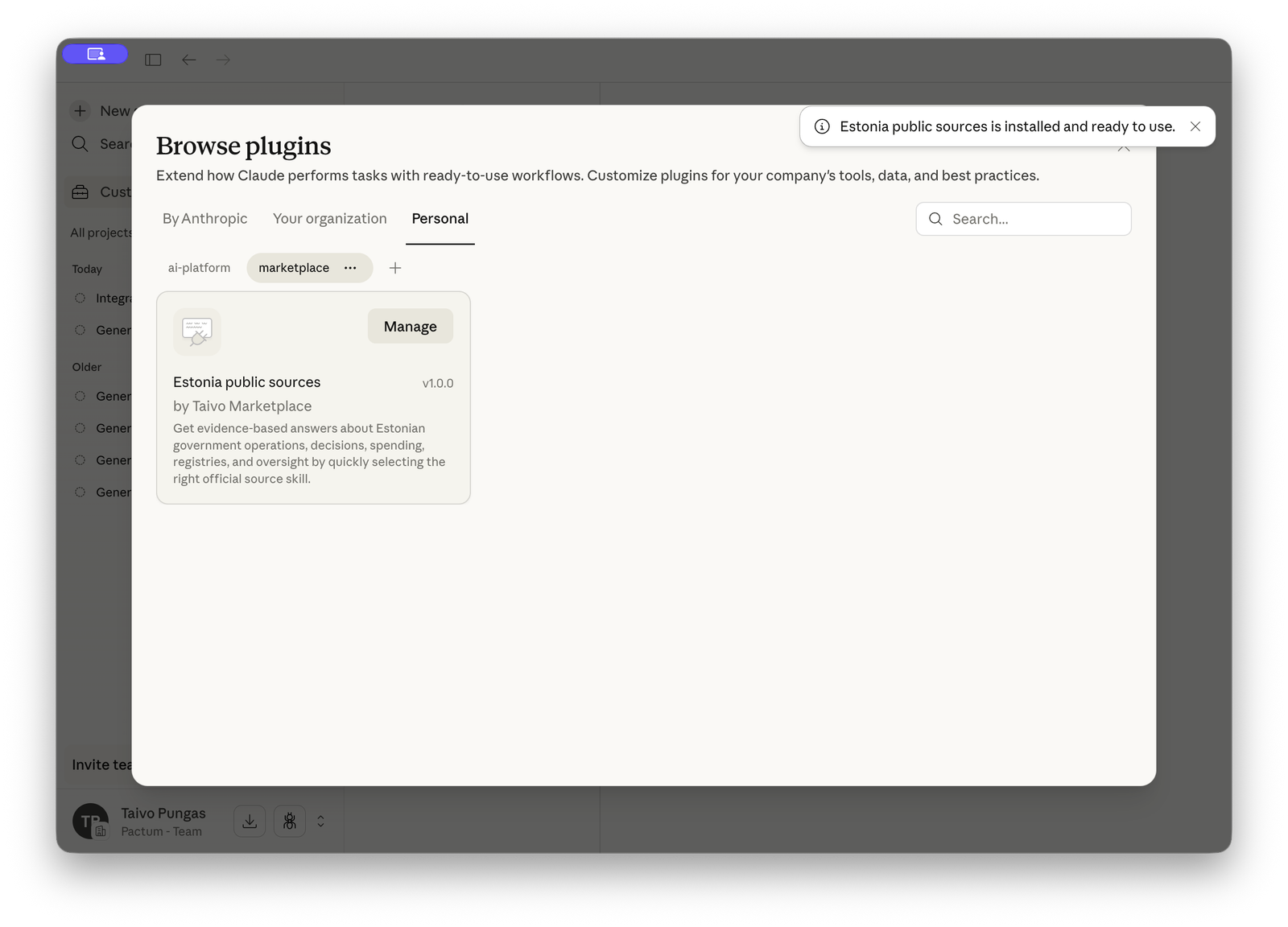Viewport: 1288px width, 927px height.
Task: Switch to the By Anthropic tab
Action: pos(204,219)
